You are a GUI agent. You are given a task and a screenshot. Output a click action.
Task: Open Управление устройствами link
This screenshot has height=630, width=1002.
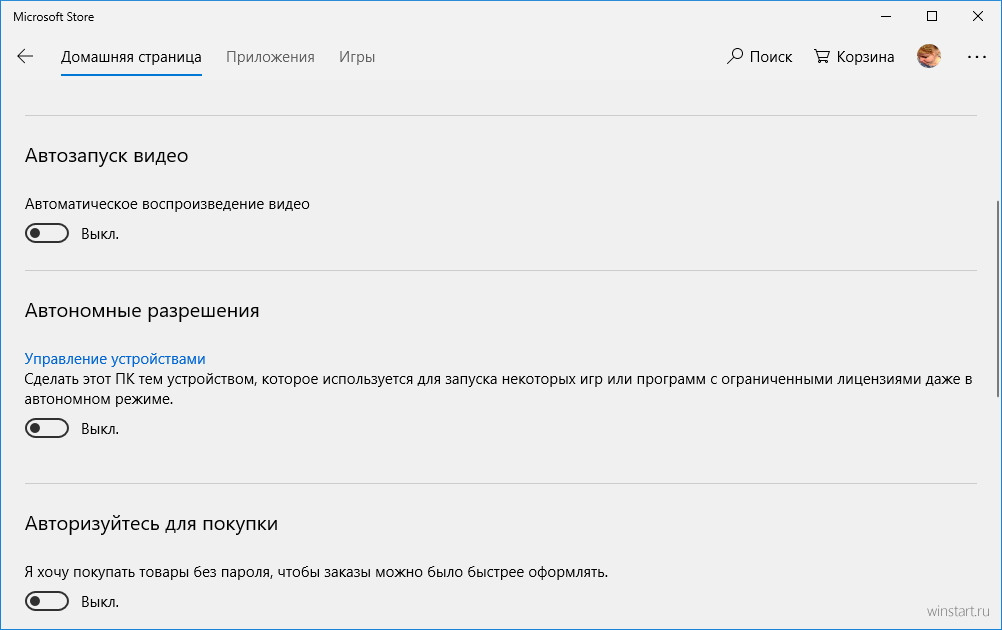click(115, 358)
